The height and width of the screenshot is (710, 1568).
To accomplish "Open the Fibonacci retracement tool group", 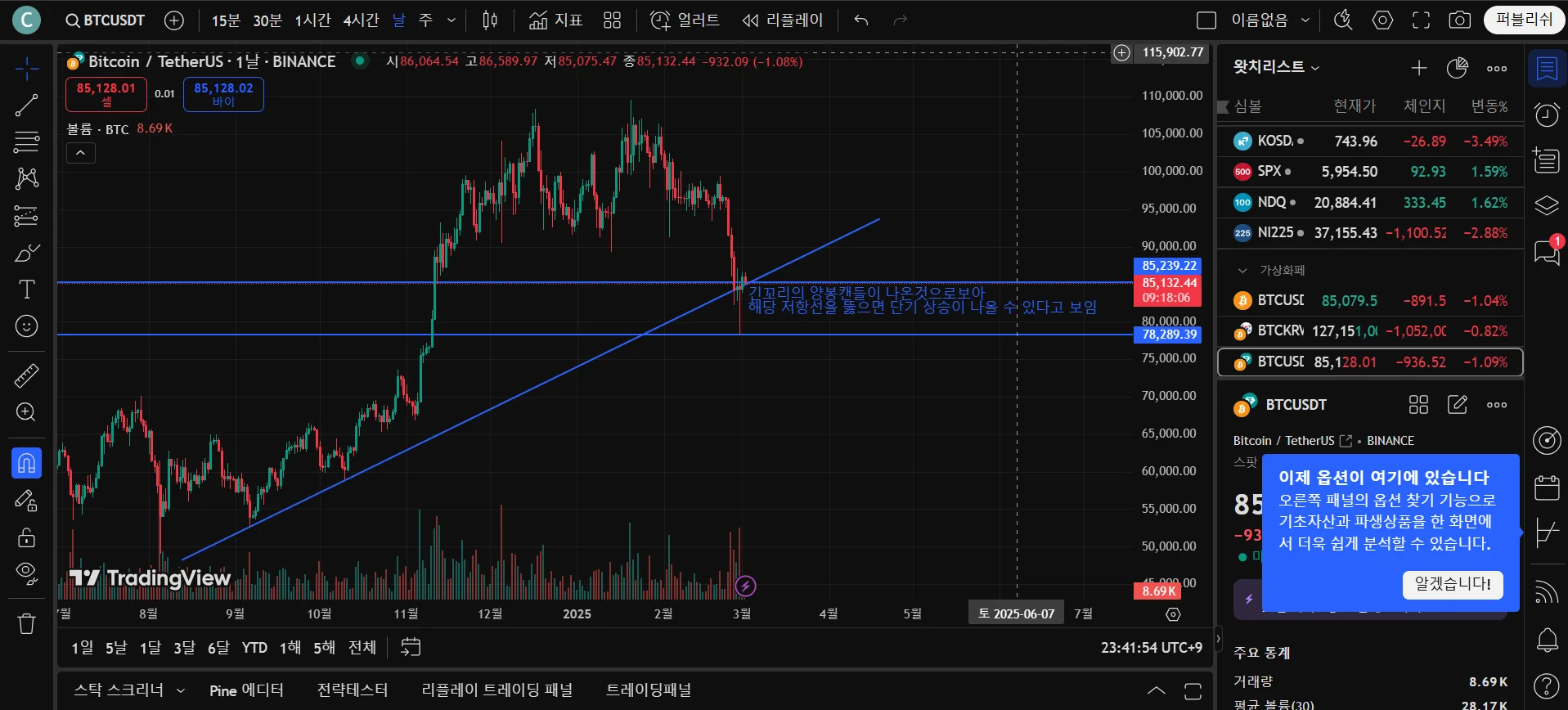I will coord(27,142).
